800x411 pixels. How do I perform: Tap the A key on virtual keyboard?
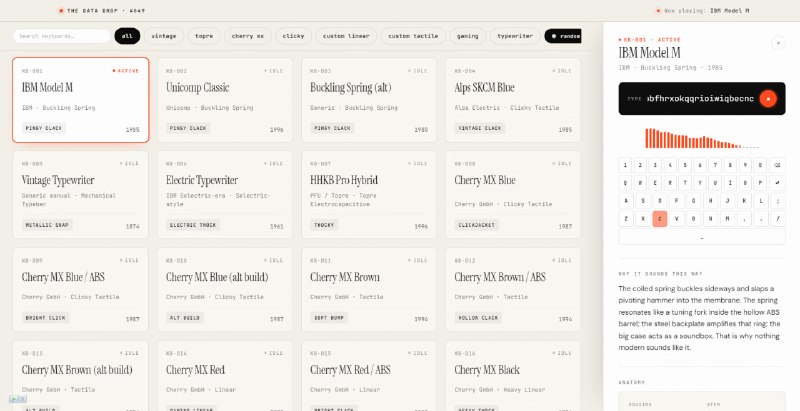click(x=626, y=201)
